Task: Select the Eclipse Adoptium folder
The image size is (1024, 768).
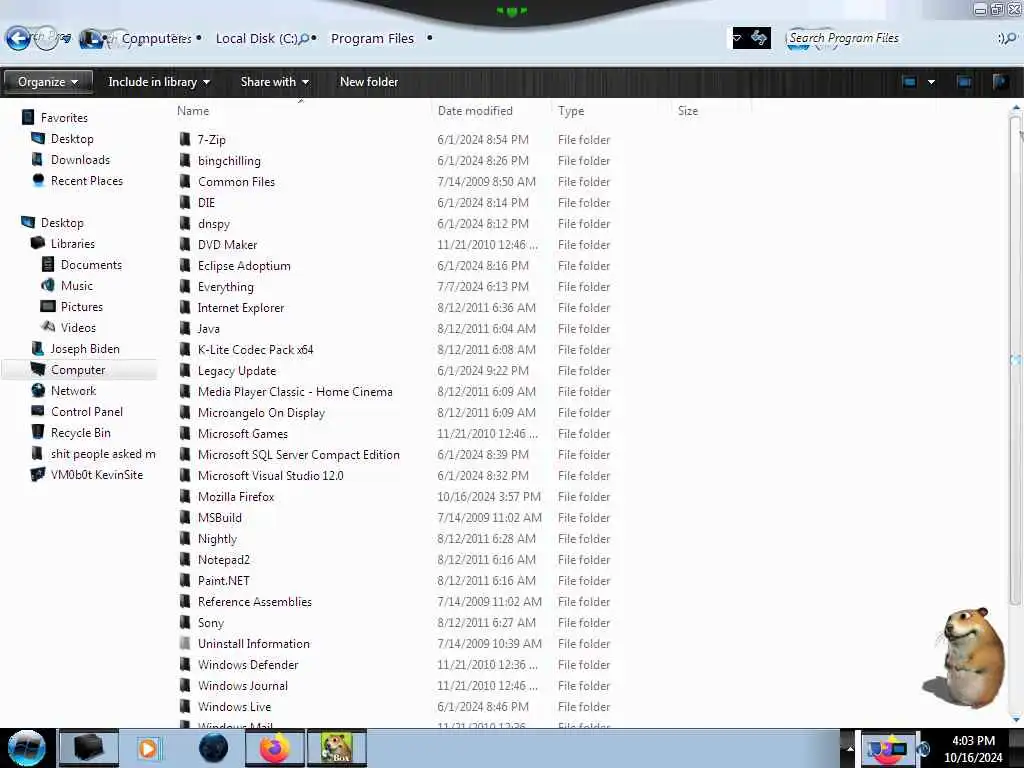Action: coord(244,266)
